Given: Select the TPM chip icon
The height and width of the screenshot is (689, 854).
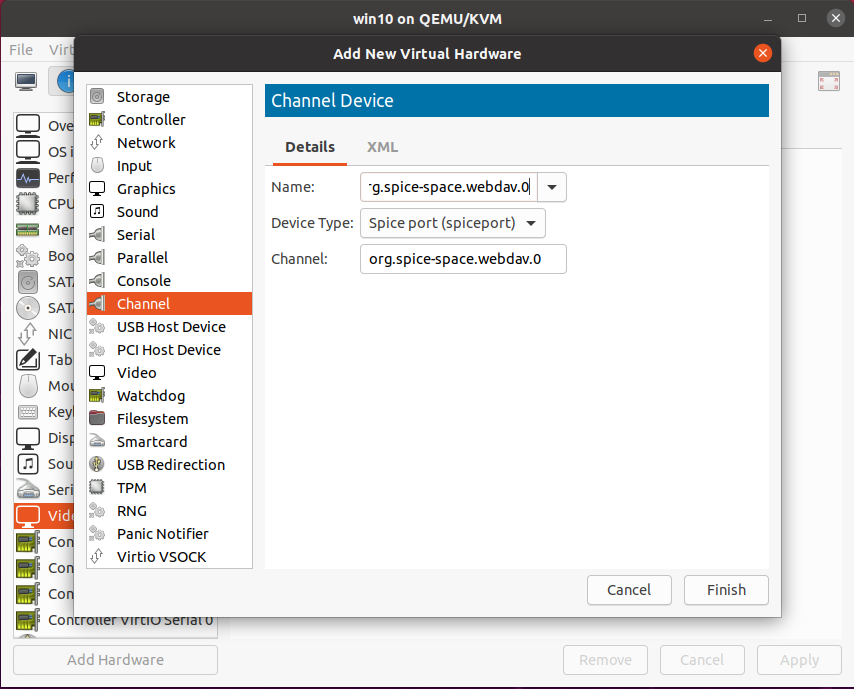Looking at the screenshot, I should pos(97,487).
